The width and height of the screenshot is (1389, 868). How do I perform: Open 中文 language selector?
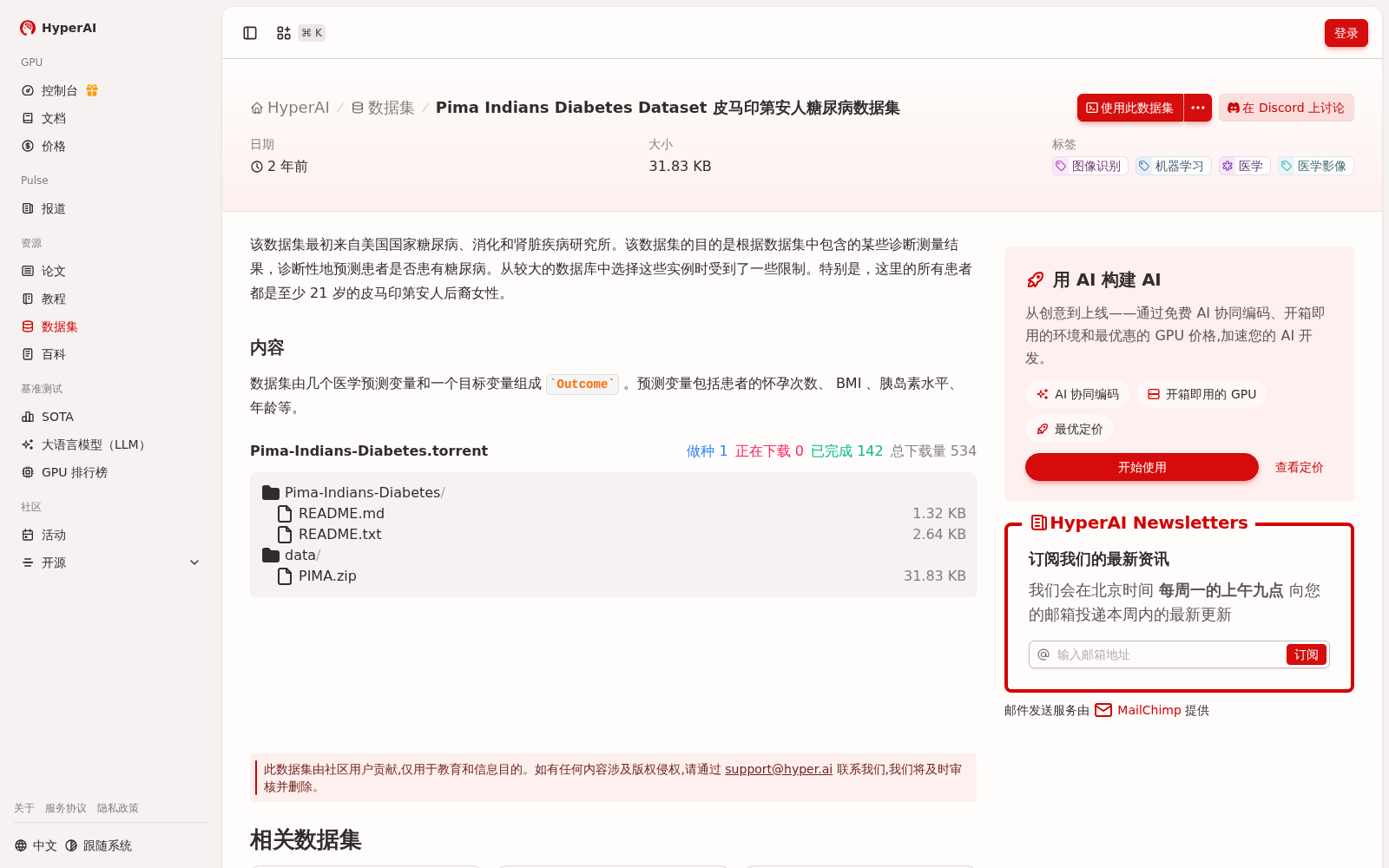click(36, 845)
